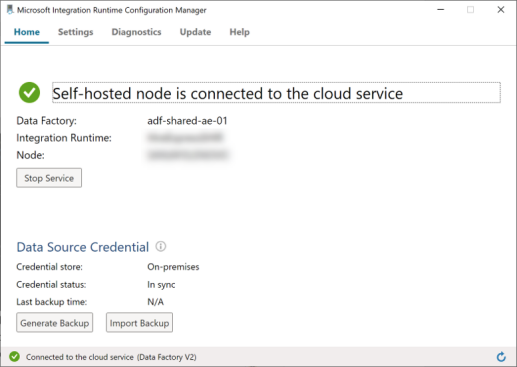The width and height of the screenshot is (517, 367).
Task: Click the small green status bar checkmark
Action: point(14,357)
